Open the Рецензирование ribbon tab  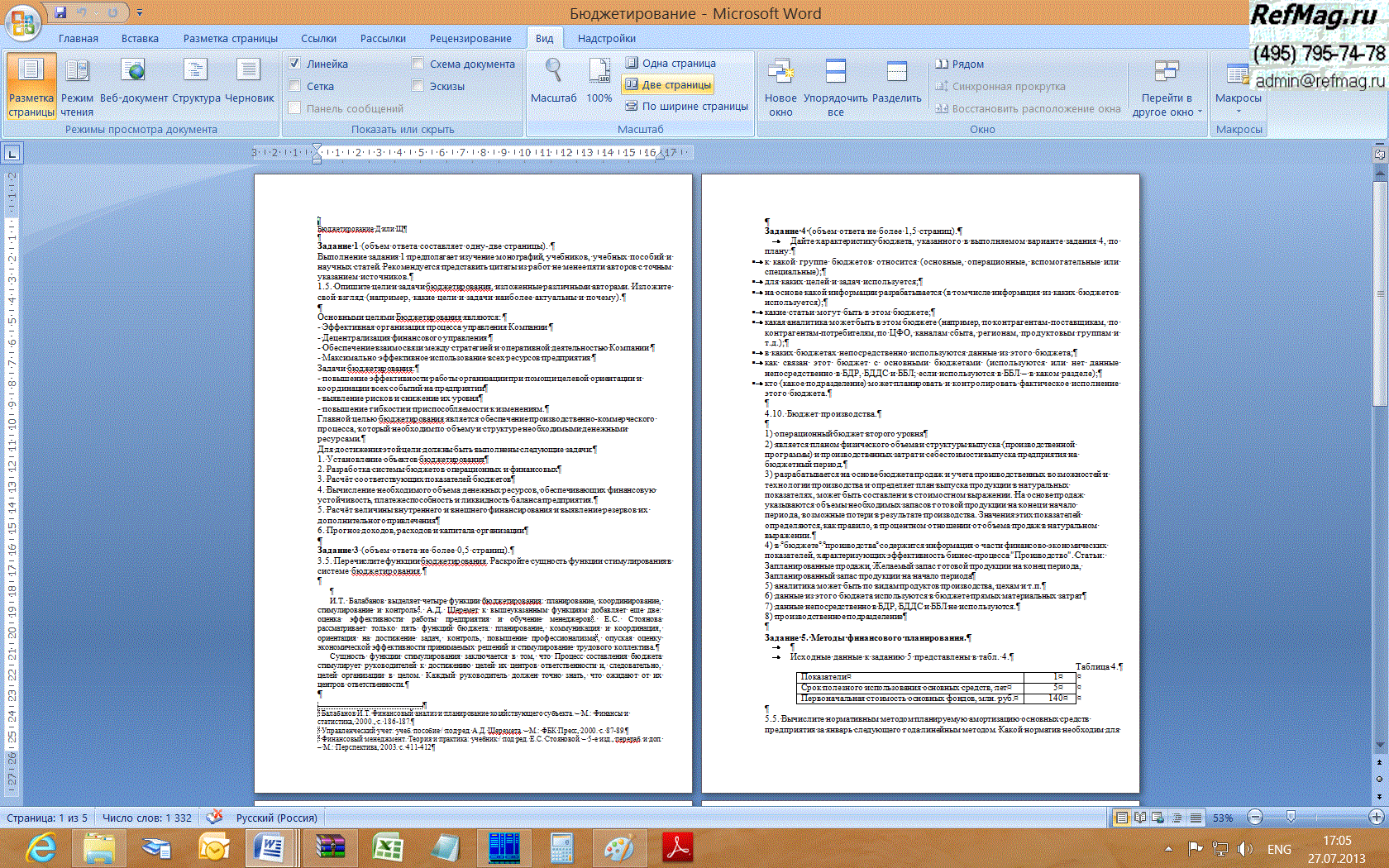(470, 38)
